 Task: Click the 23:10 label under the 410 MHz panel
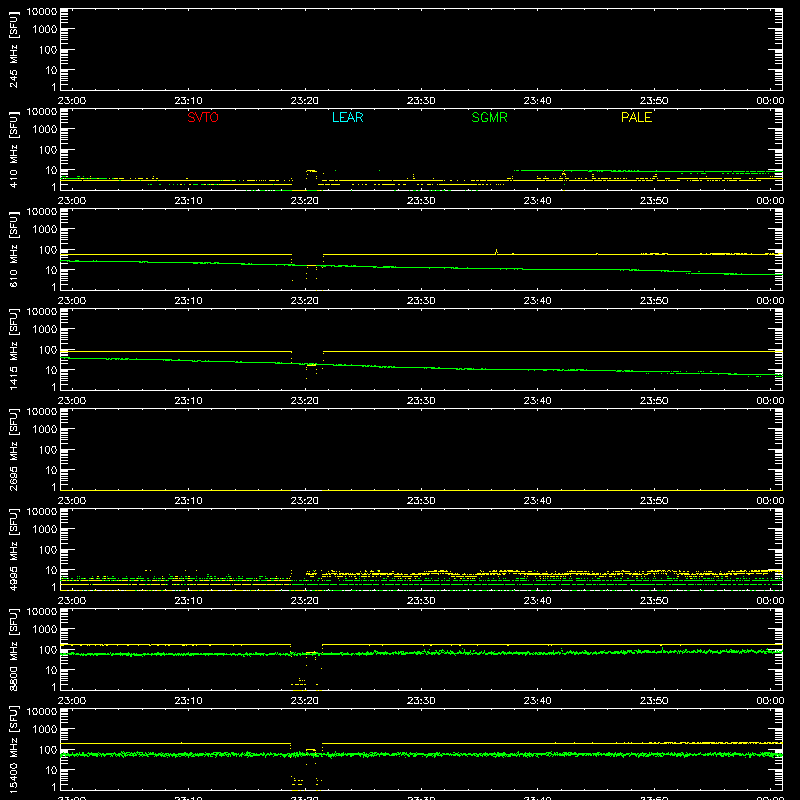coord(188,201)
